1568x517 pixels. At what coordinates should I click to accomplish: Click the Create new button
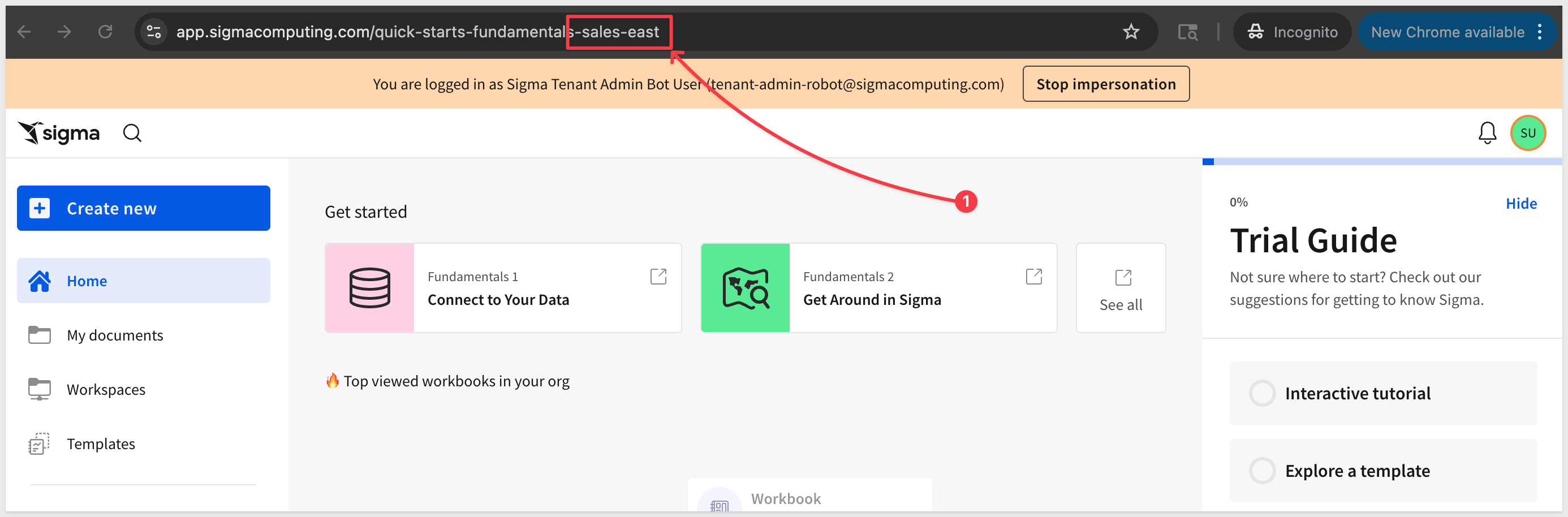(144, 208)
